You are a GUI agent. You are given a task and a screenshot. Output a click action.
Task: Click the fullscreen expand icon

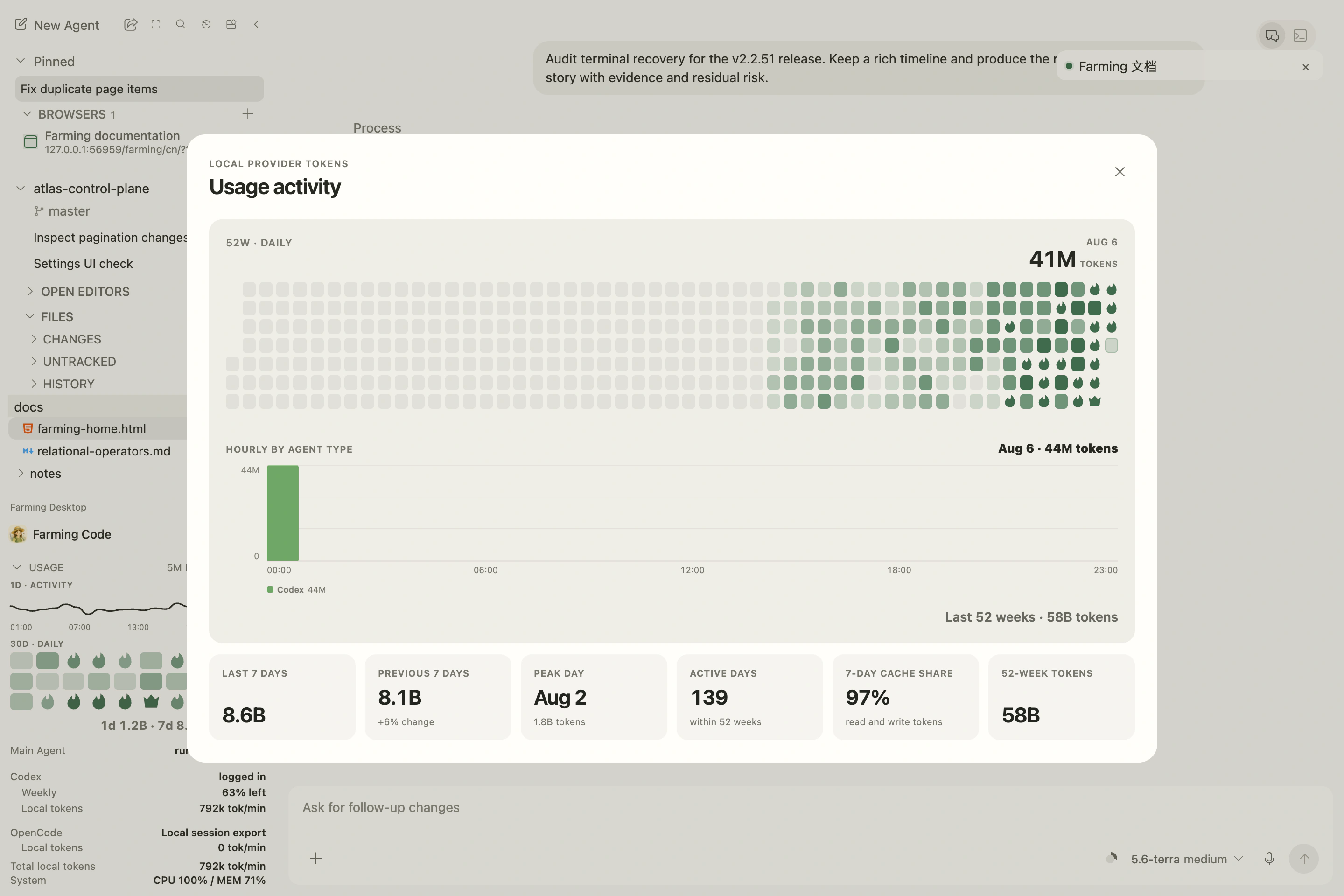[x=156, y=24]
